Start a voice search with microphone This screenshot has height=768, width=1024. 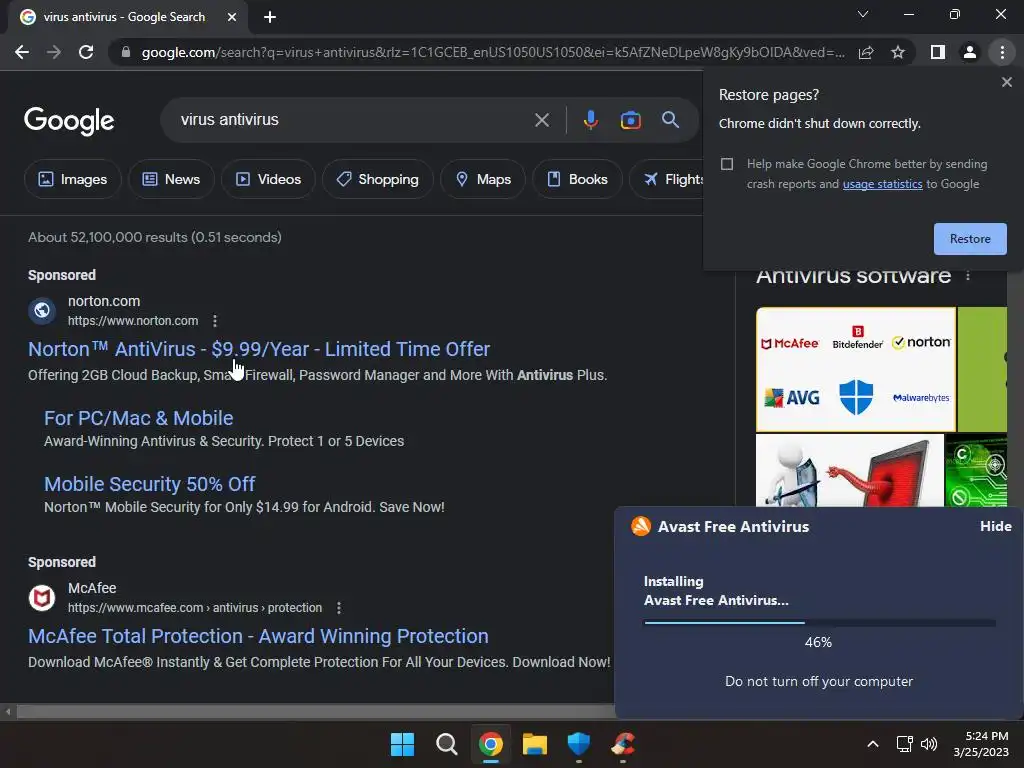590,120
